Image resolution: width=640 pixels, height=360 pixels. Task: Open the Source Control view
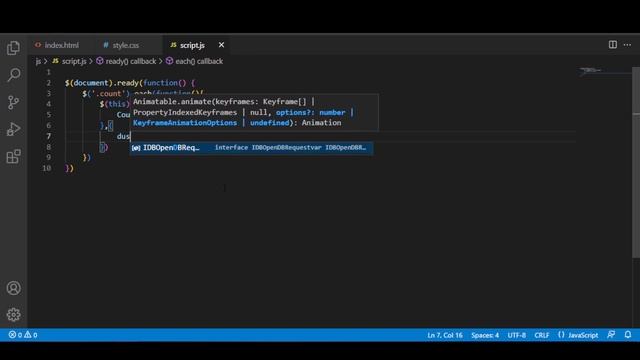(13, 102)
